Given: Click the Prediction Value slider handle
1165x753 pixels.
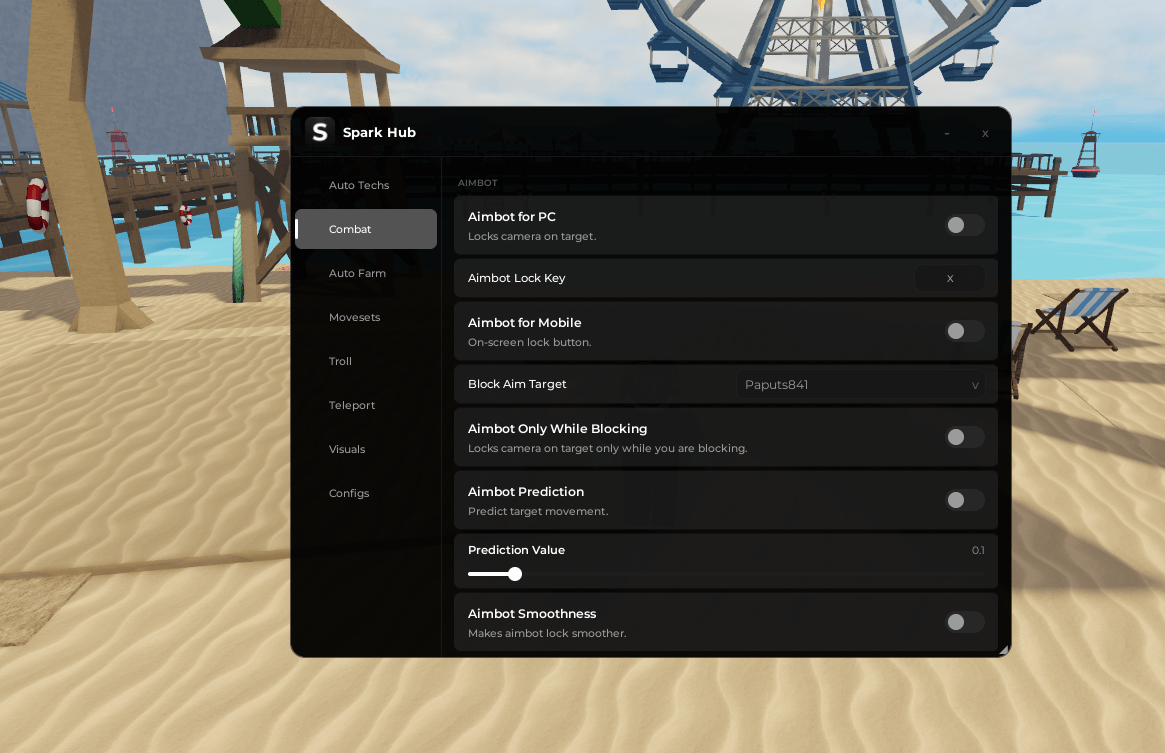Looking at the screenshot, I should pos(515,574).
